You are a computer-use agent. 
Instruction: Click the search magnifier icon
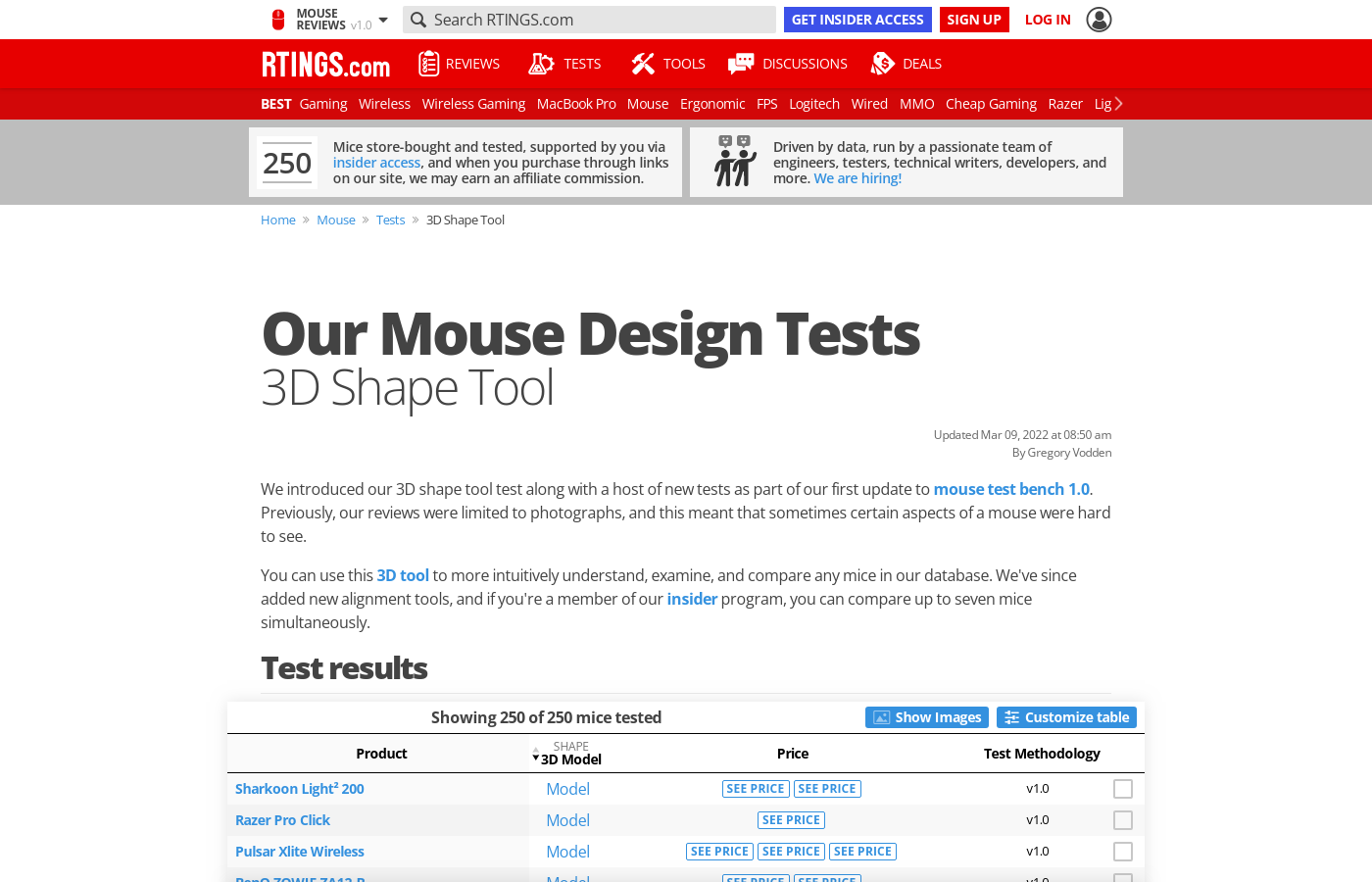[418, 20]
